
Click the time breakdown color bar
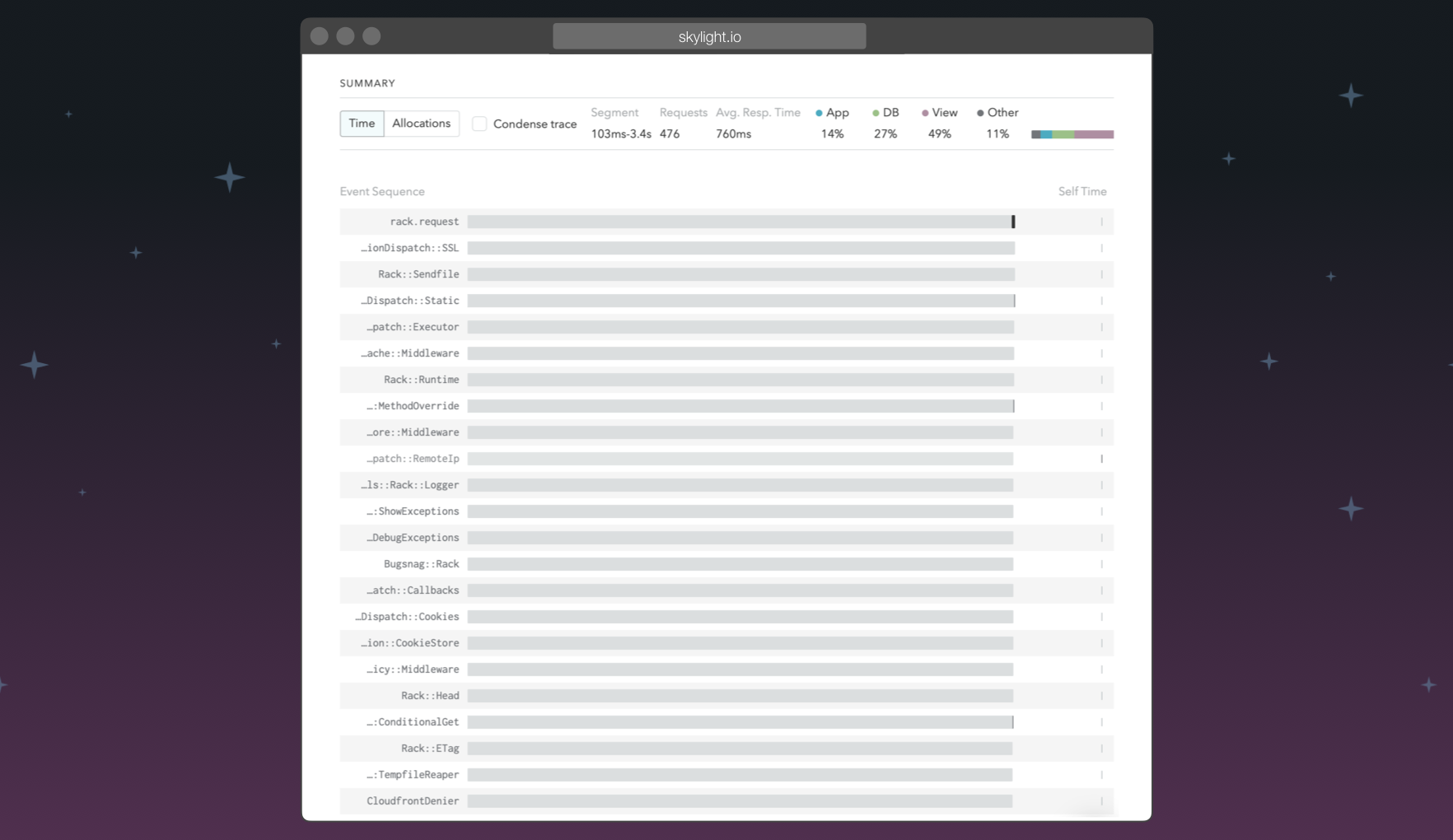pos(1072,134)
